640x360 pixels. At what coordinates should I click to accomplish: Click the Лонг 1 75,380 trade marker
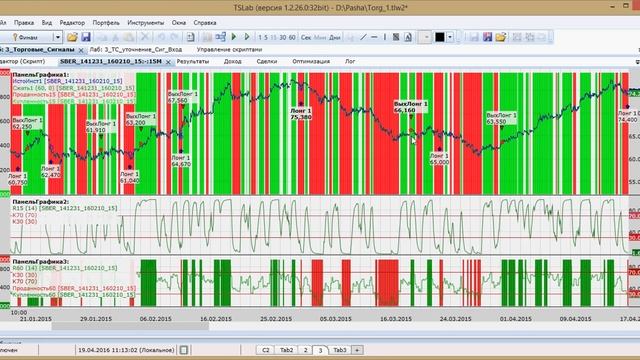[301, 114]
